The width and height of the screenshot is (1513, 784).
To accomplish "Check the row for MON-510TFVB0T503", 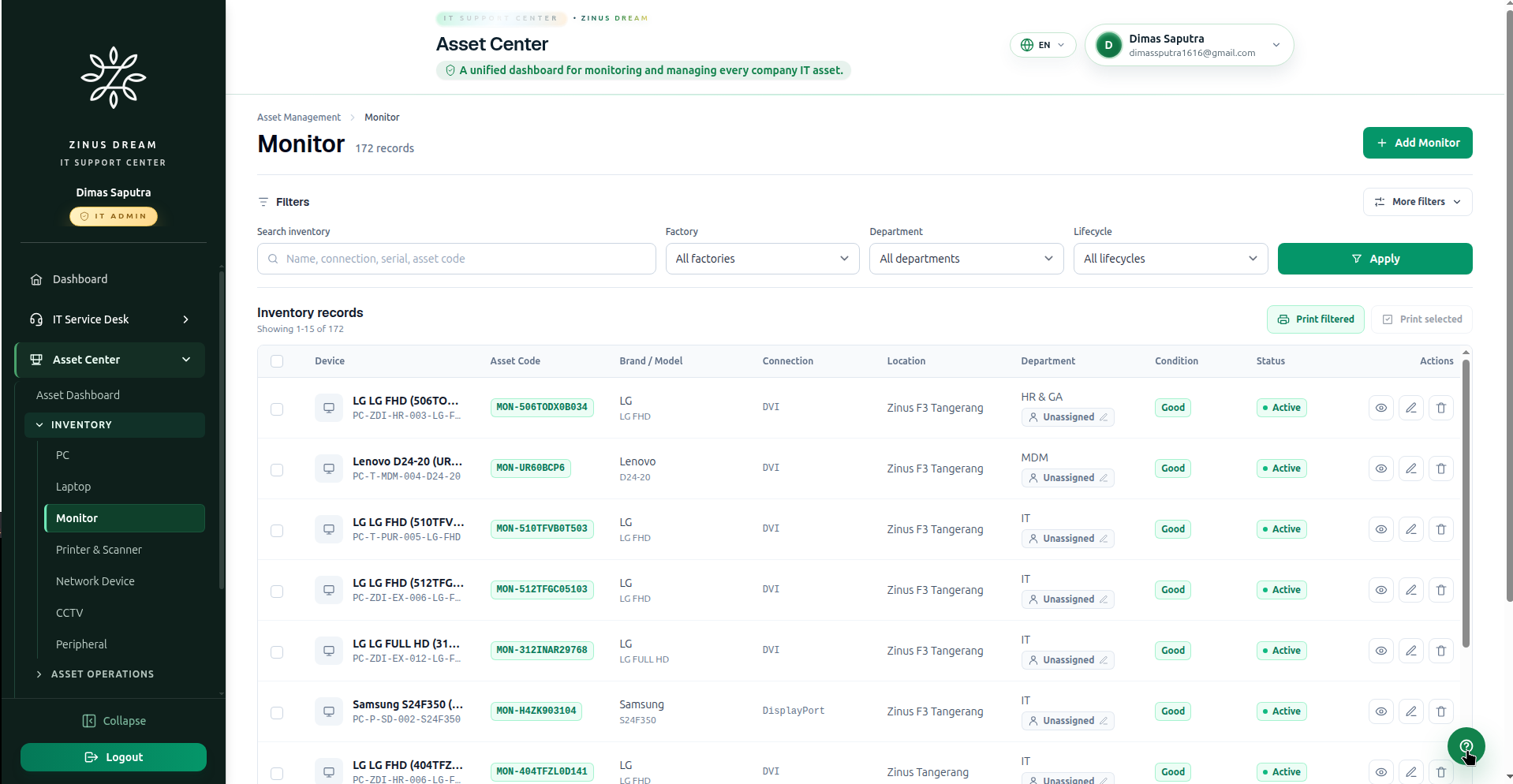I will tap(277, 531).
